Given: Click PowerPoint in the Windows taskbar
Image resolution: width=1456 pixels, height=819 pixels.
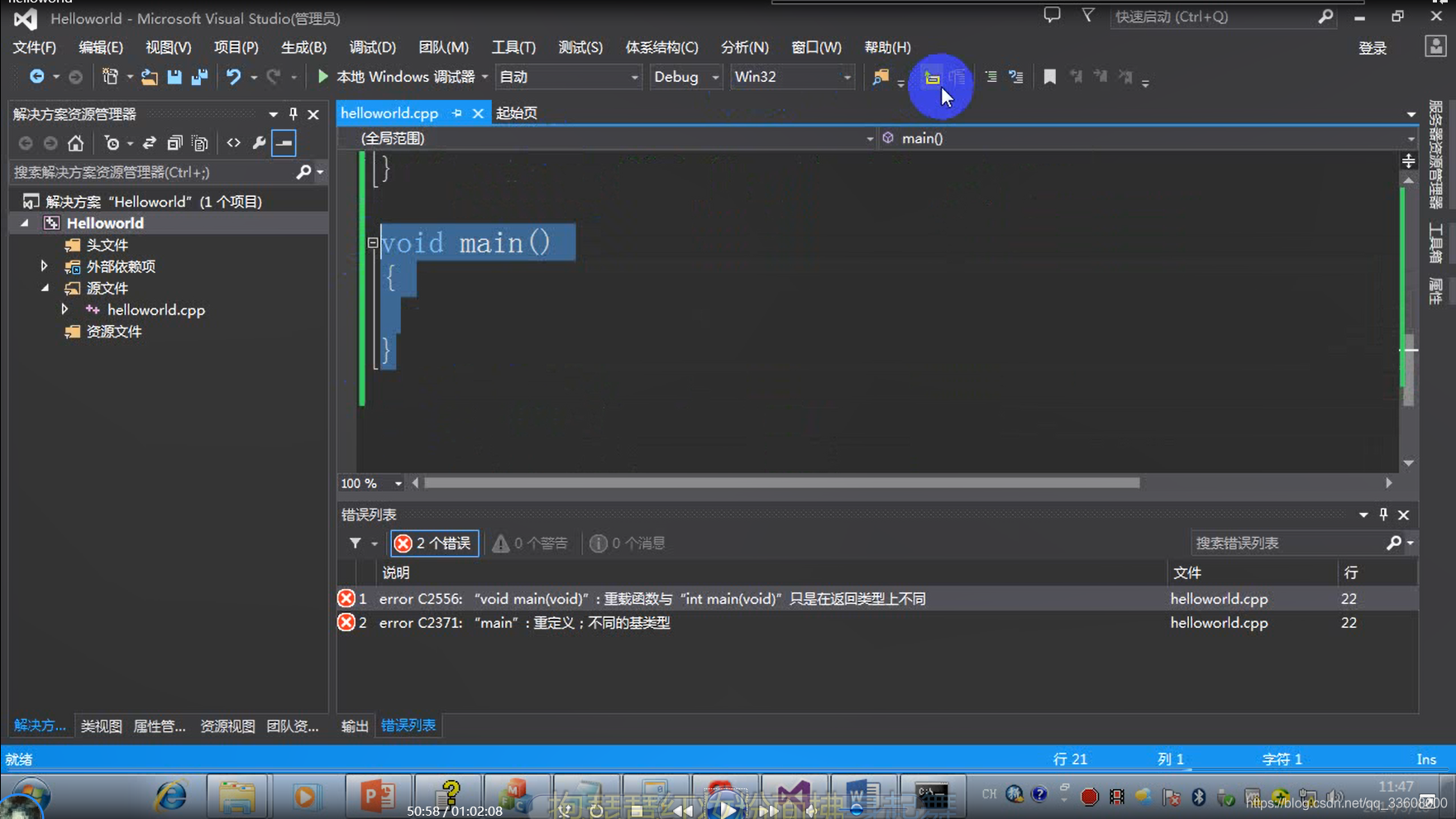Looking at the screenshot, I should (377, 797).
